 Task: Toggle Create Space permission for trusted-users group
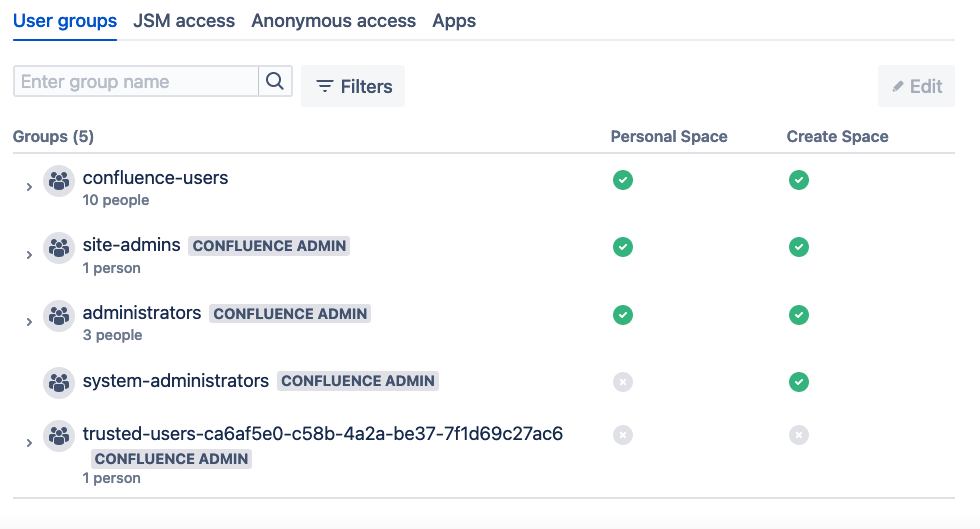(798, 435)
